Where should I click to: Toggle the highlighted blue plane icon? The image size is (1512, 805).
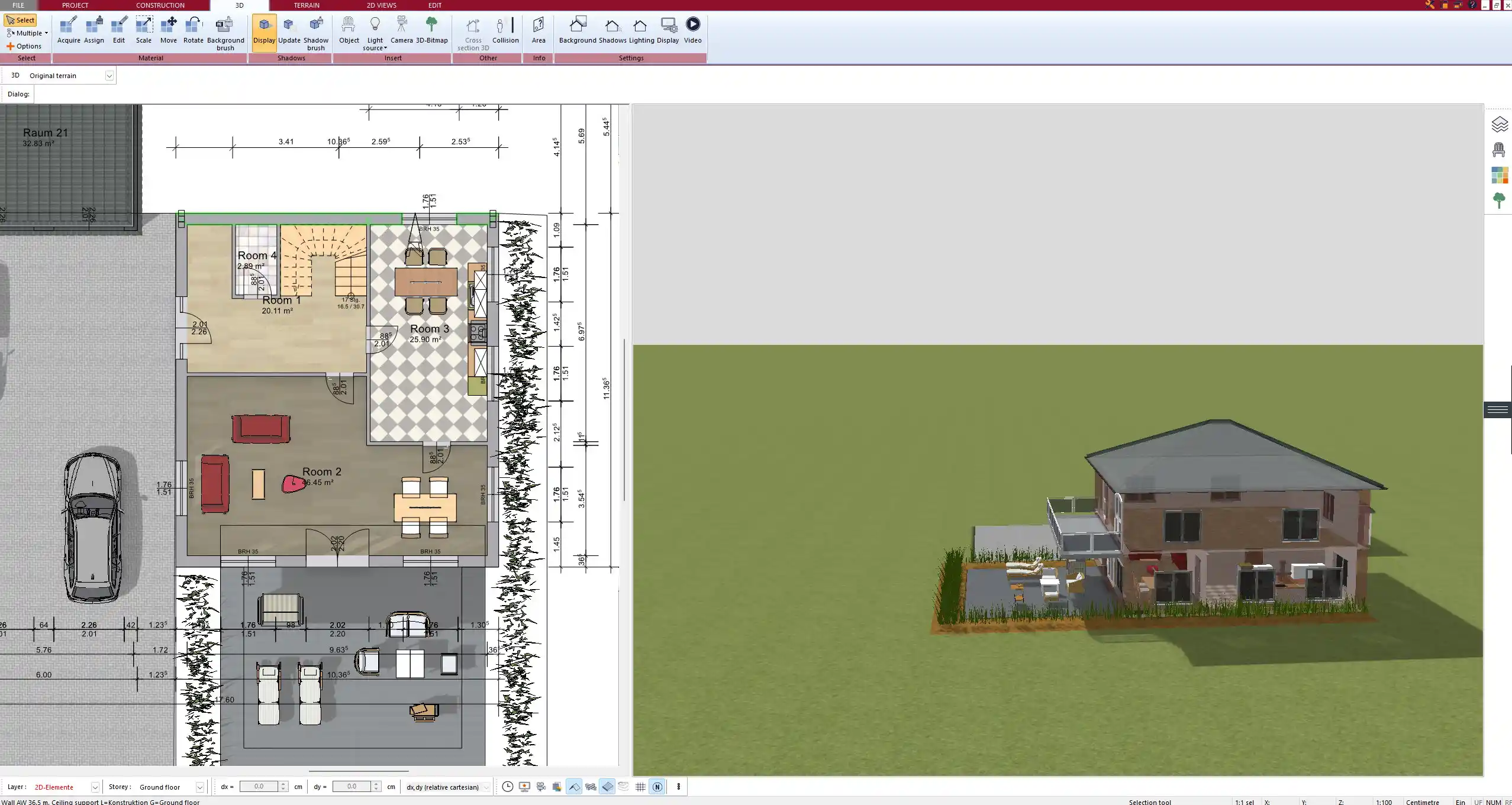tap(607, 787)
